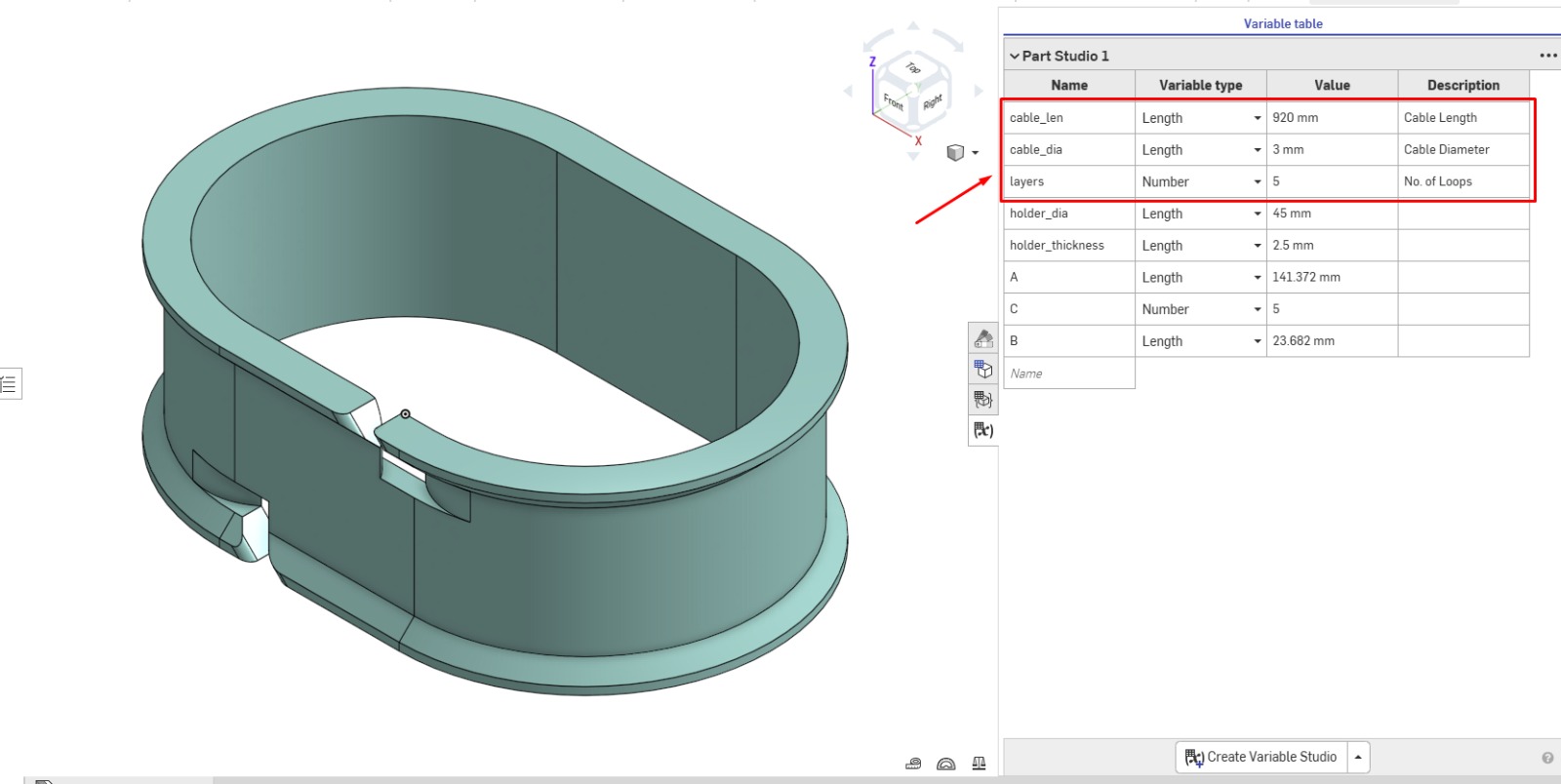Click the Variable type column header

1201,85
